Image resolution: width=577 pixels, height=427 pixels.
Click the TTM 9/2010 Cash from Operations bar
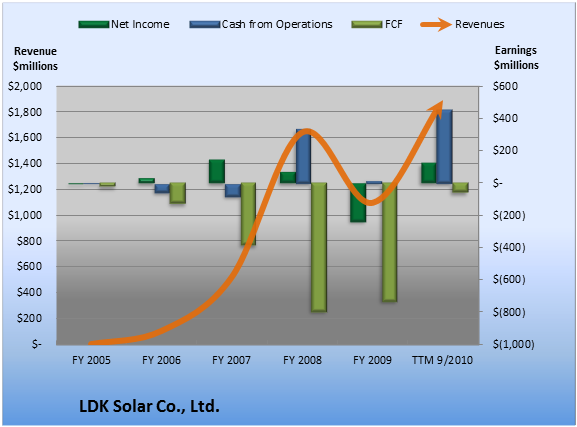point(444,146)
